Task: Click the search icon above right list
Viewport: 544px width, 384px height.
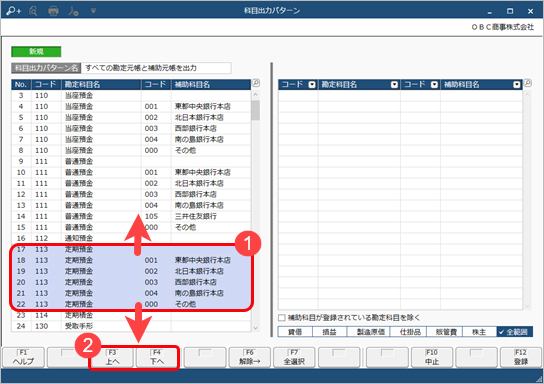Action: (x=527, y=83)
